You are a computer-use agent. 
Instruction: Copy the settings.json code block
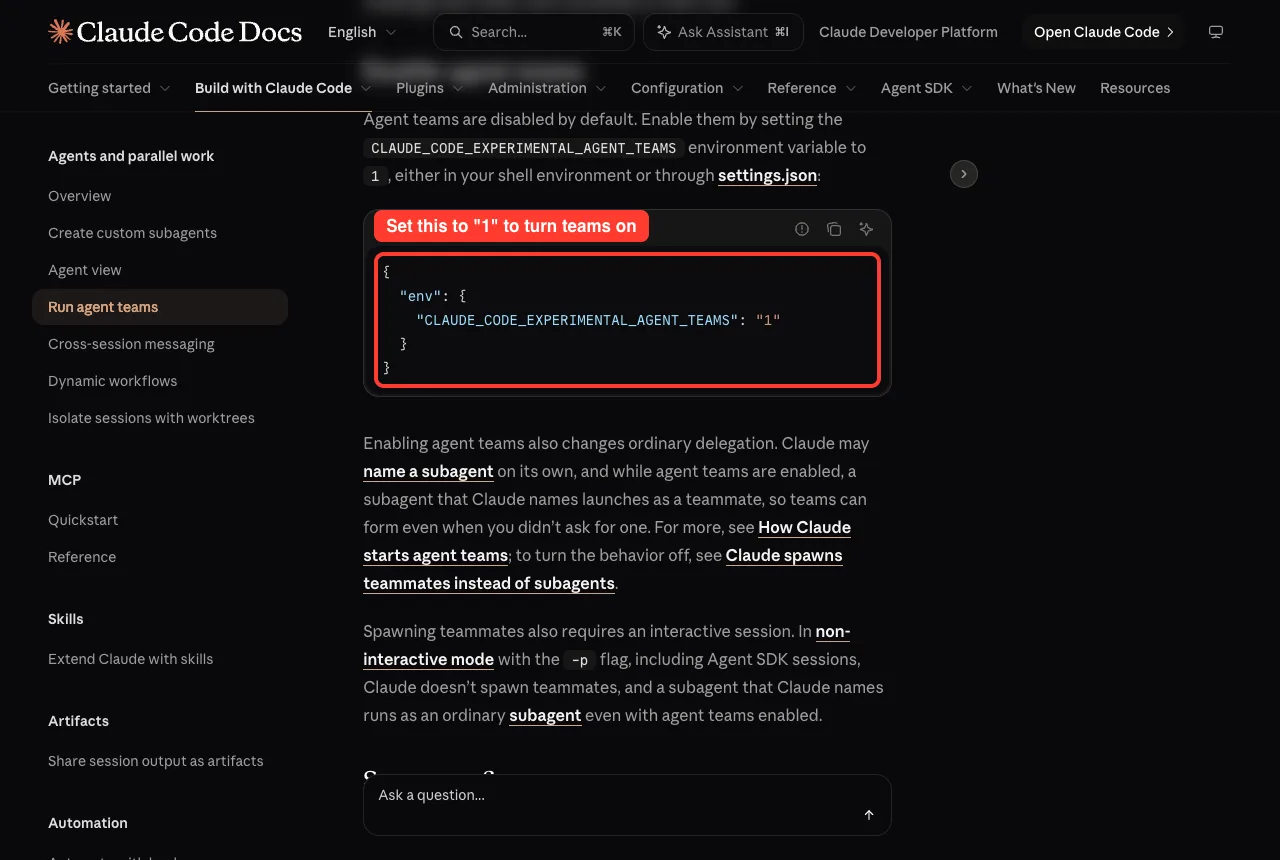(834, 229)
